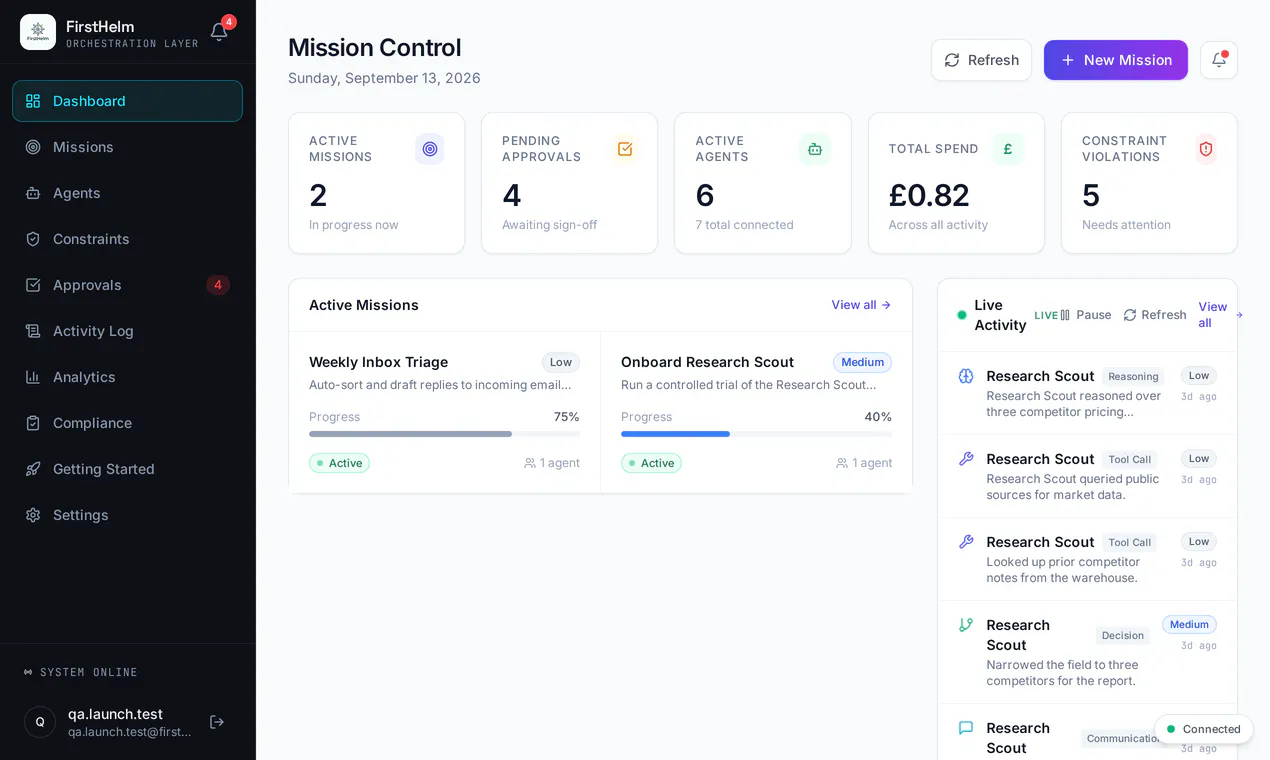This screenshot has height=760, width=1270.
Task: Click the System Online status icon
Action: pyautogui.click(x=28, y=672)
